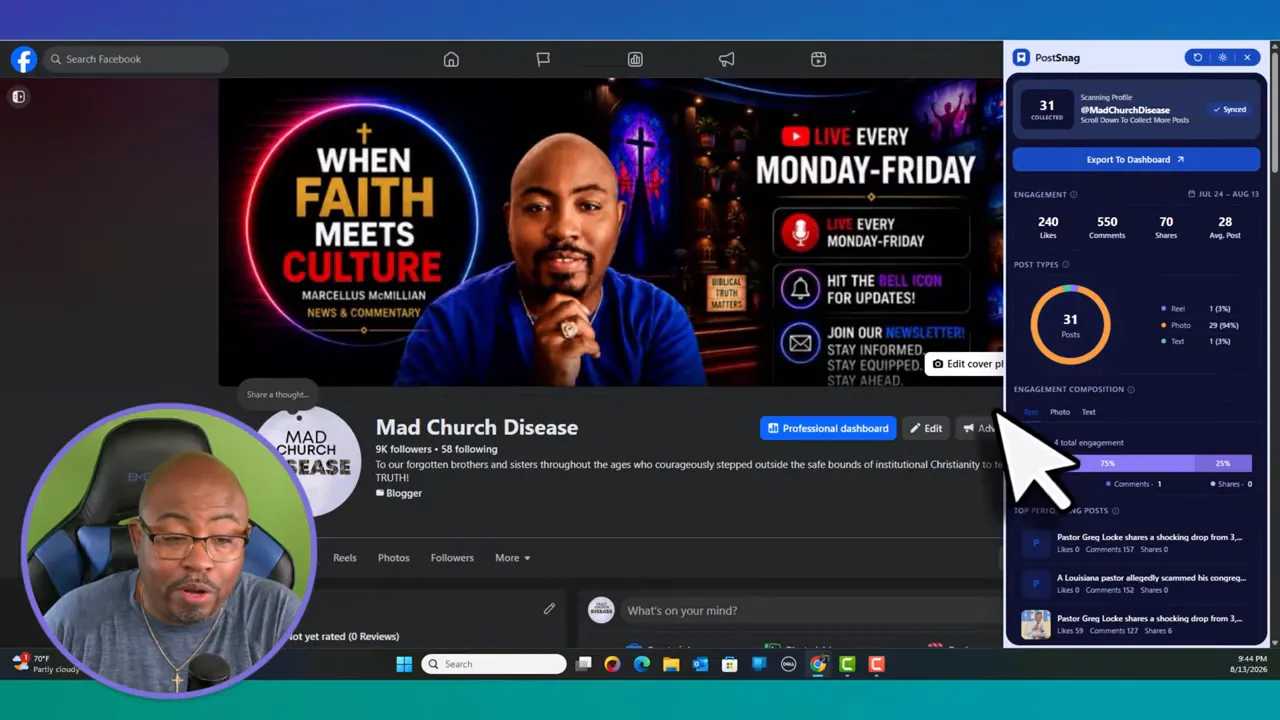Image resolution: width=1280 pixels, height=720 pixels.
Task: Click the Top Performing Posts info icon
Action: pyautogui.click(x=1115, y=510)
